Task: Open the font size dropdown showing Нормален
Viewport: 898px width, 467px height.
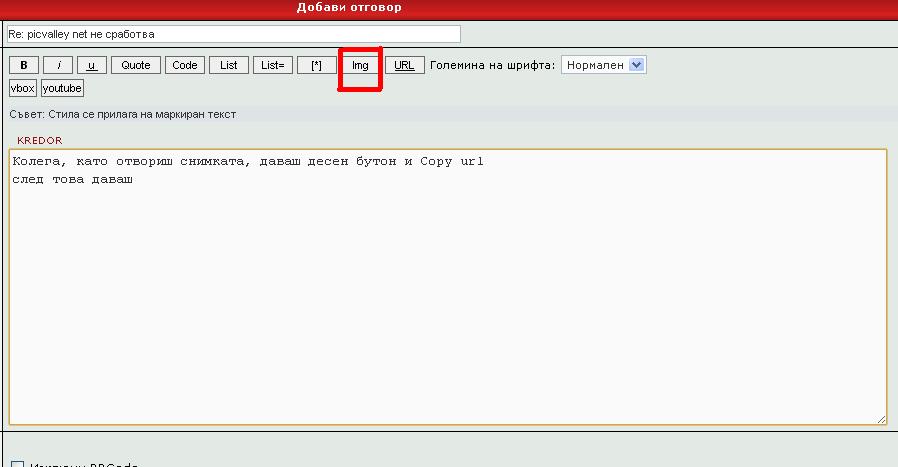Action: tap(604, 65)
